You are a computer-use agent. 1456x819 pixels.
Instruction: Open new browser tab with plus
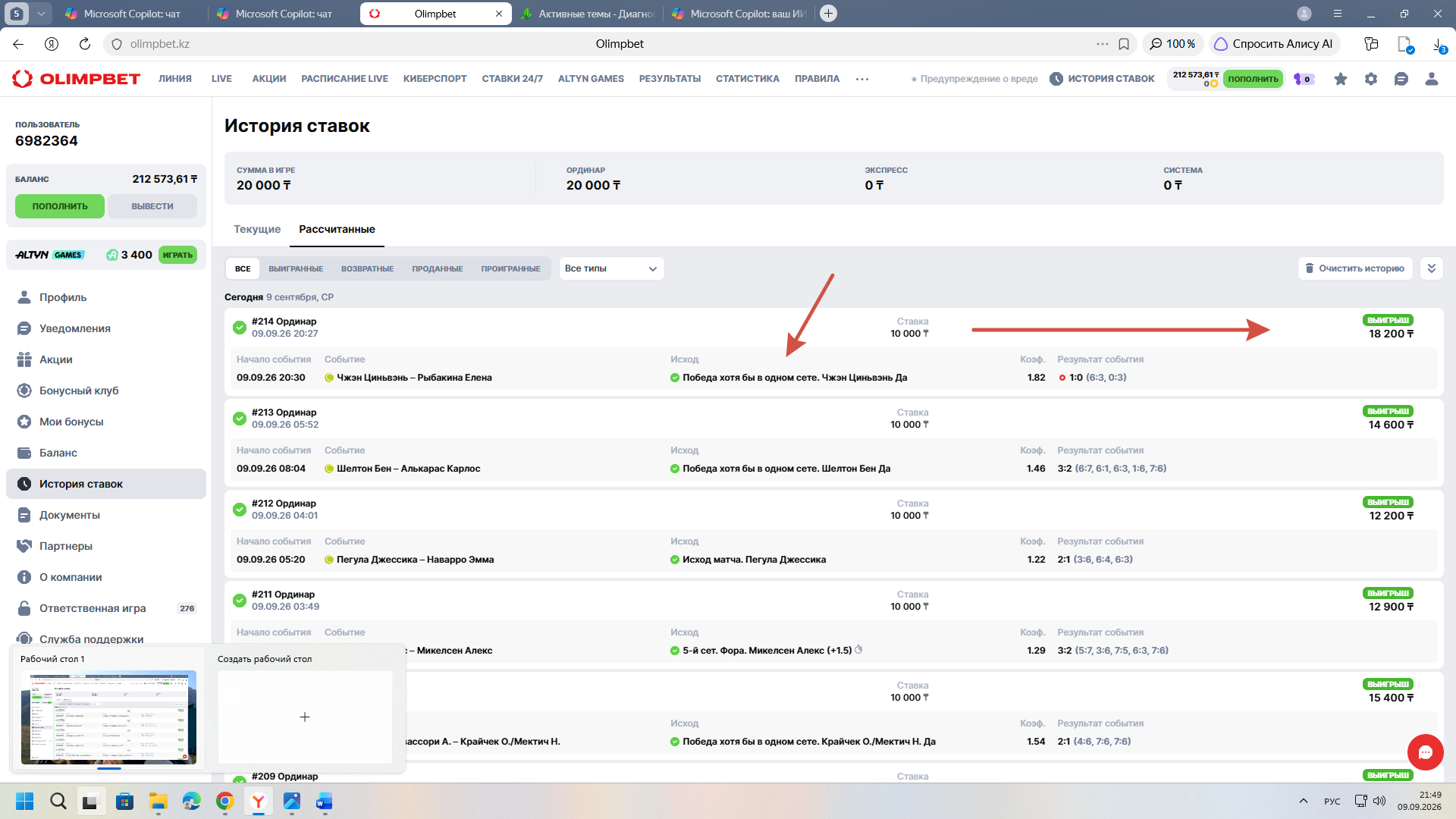[829, 14]
